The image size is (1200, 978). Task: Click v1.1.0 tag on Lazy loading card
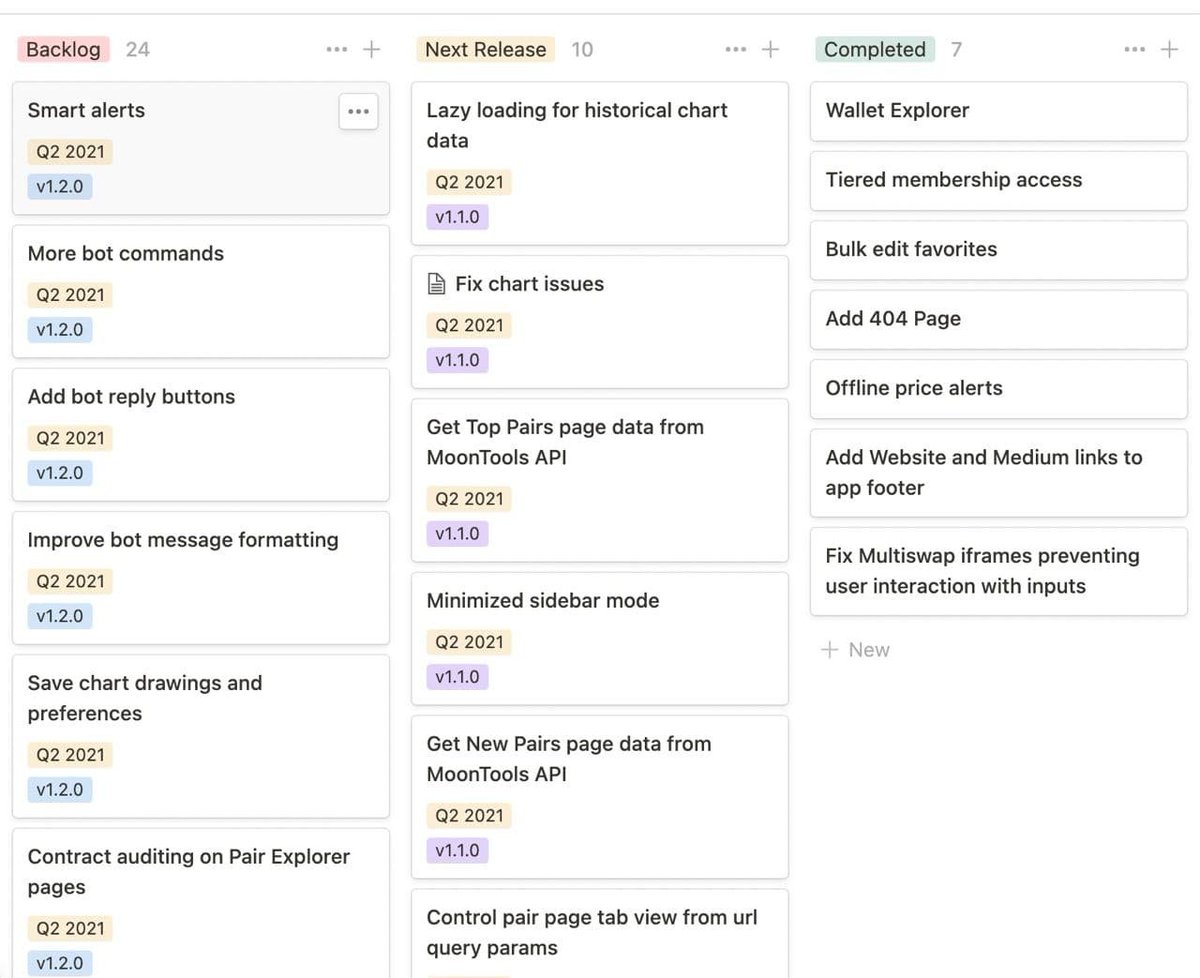tap(457, 217)
